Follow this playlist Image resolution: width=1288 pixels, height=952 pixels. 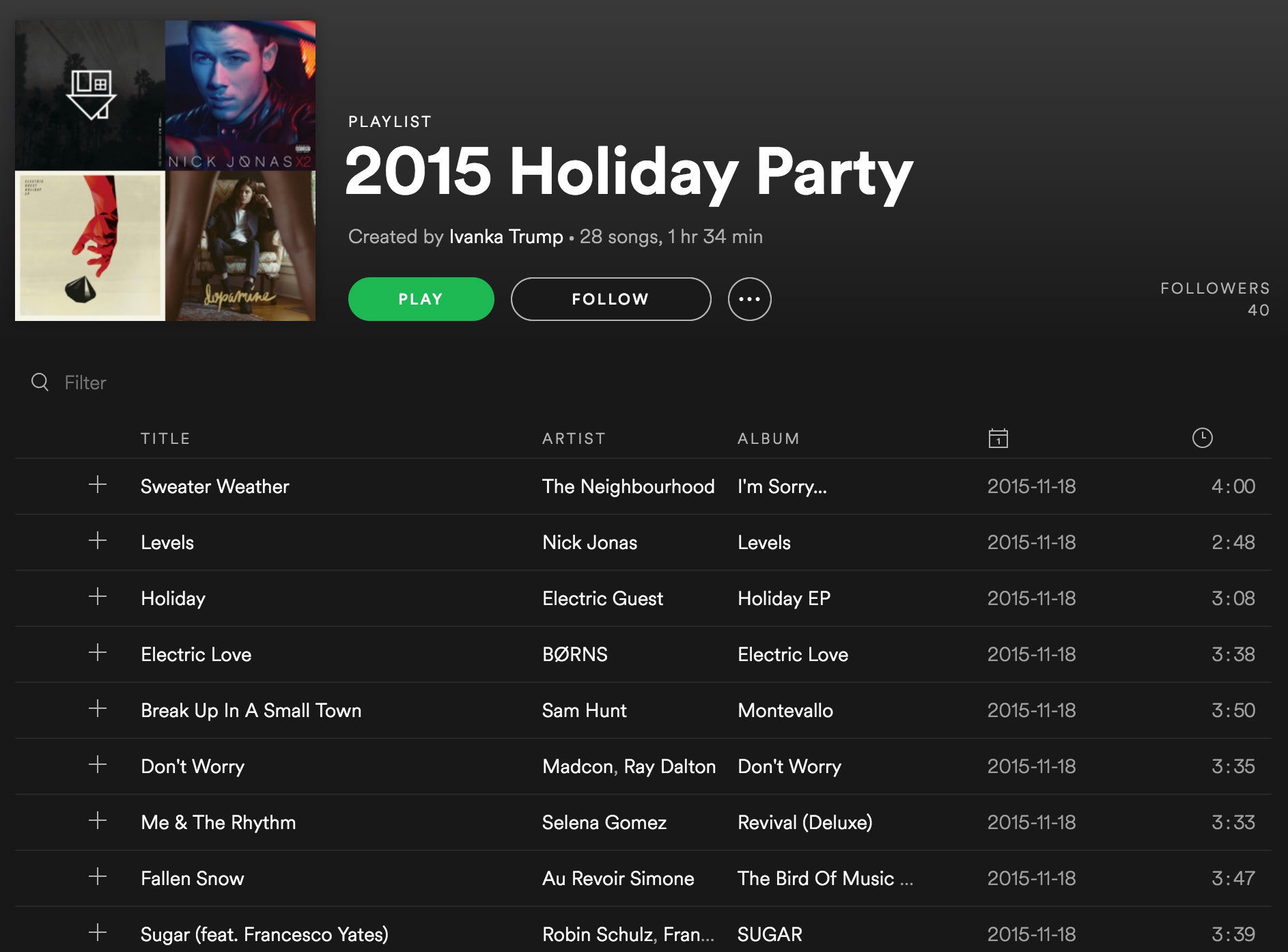(x=611, y=299)
